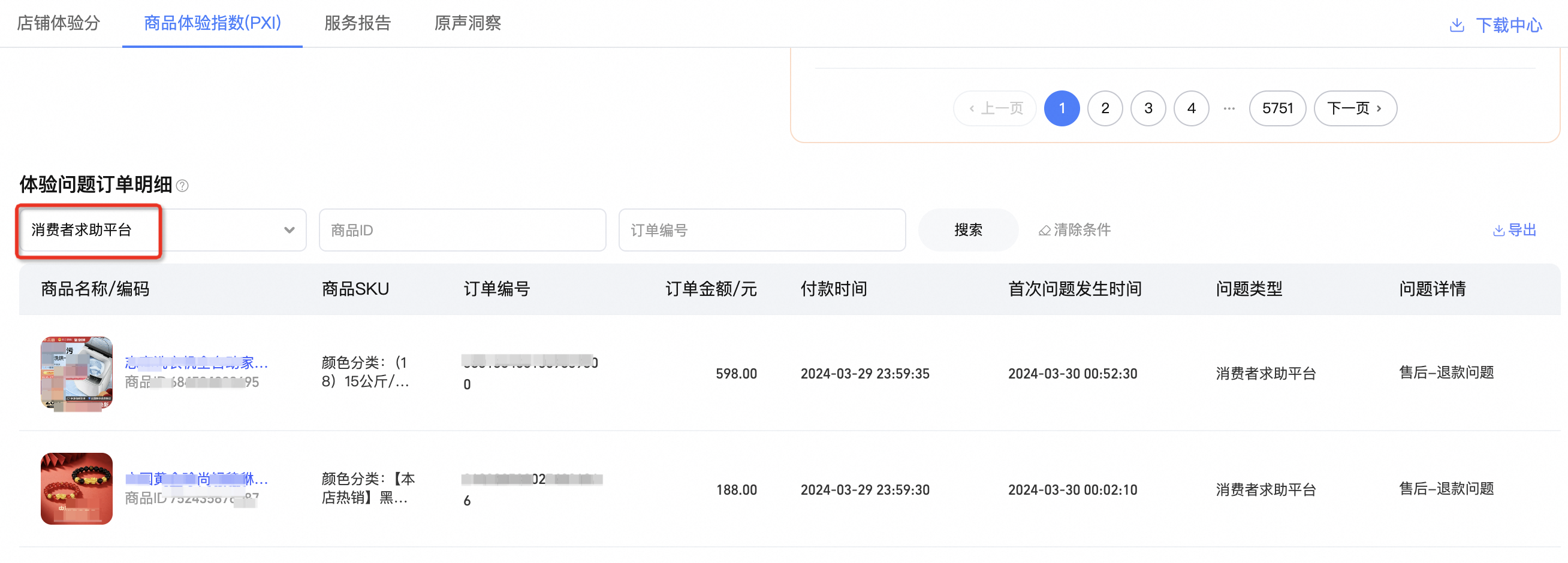Image resolution: width=1568 pixels, height=563 pixels.
Task: Jump to page 2
Action: 1105,108
